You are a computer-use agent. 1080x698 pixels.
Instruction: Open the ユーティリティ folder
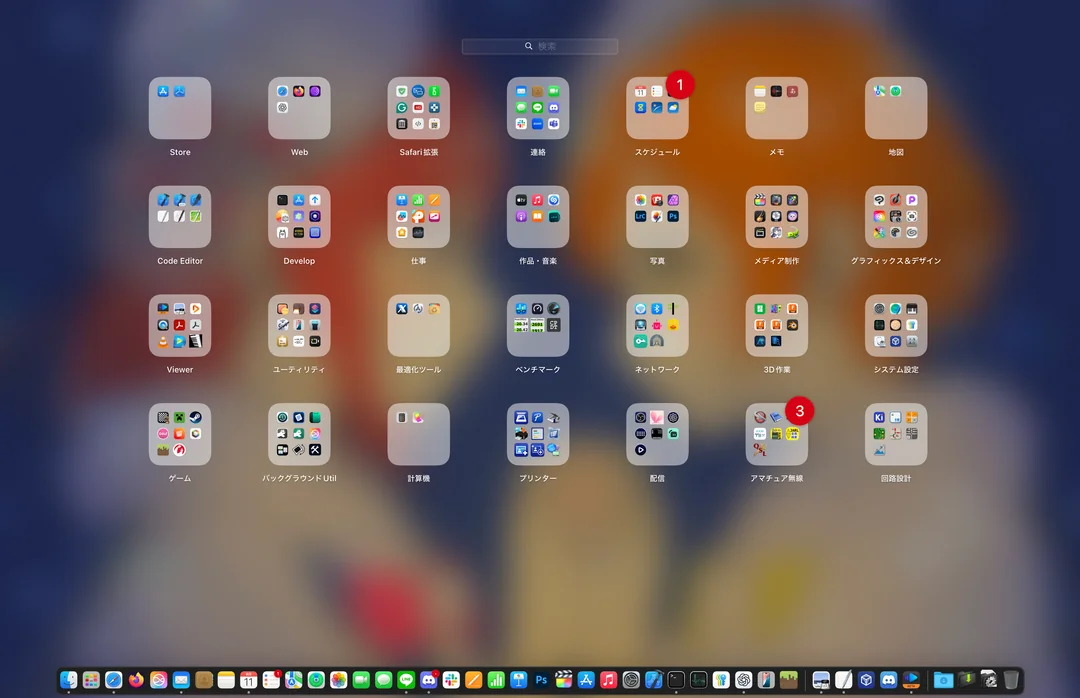299,325
